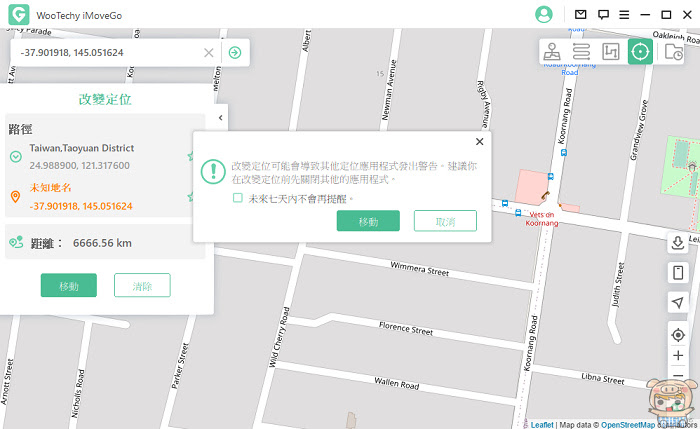Click the 取消 cancel button in the dialog
Screen dimensions: 700x429
445,221
